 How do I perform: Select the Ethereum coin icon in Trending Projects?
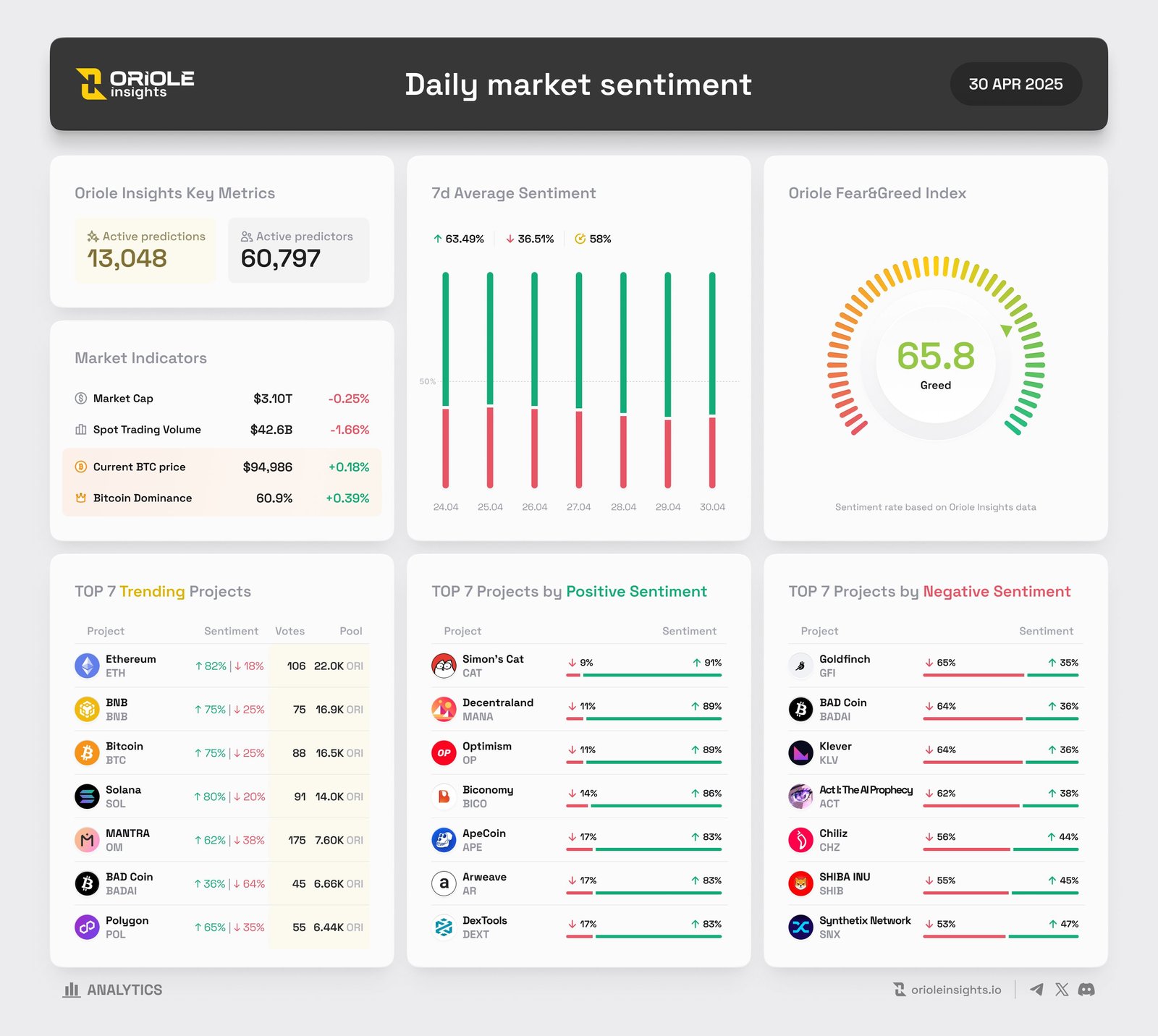tap(87, 666)
